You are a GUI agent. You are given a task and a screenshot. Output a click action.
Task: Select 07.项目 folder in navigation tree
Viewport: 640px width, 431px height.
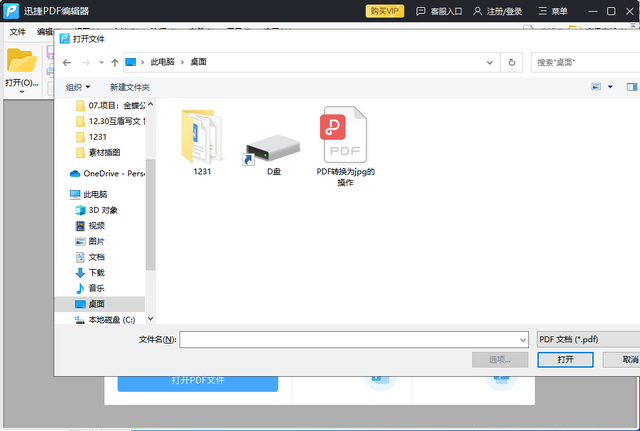pyautogui.click(x=110, y=106)
